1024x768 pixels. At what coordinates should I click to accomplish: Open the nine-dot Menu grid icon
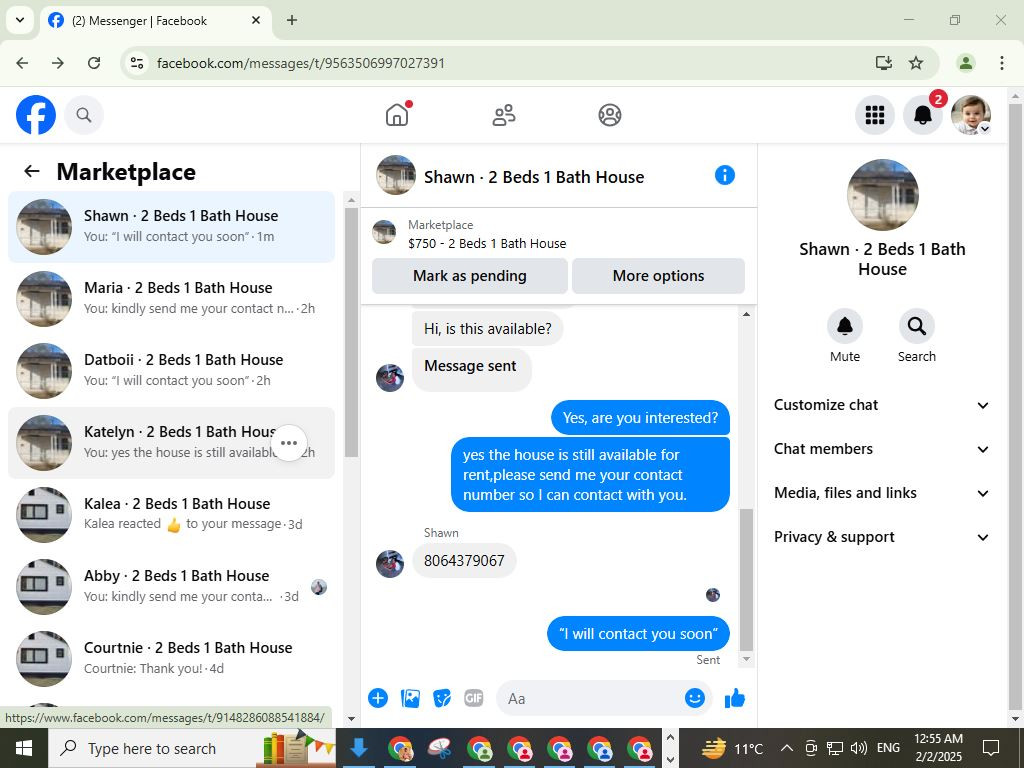tap(874, 115)
